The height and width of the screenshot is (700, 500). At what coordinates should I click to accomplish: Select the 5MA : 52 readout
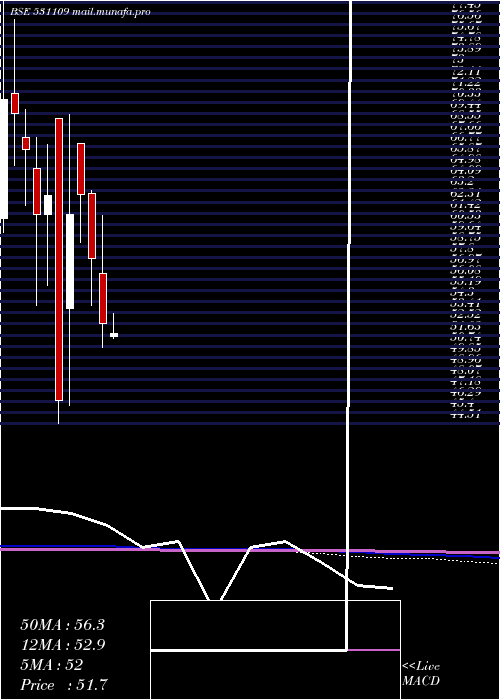tap(51, 665)
